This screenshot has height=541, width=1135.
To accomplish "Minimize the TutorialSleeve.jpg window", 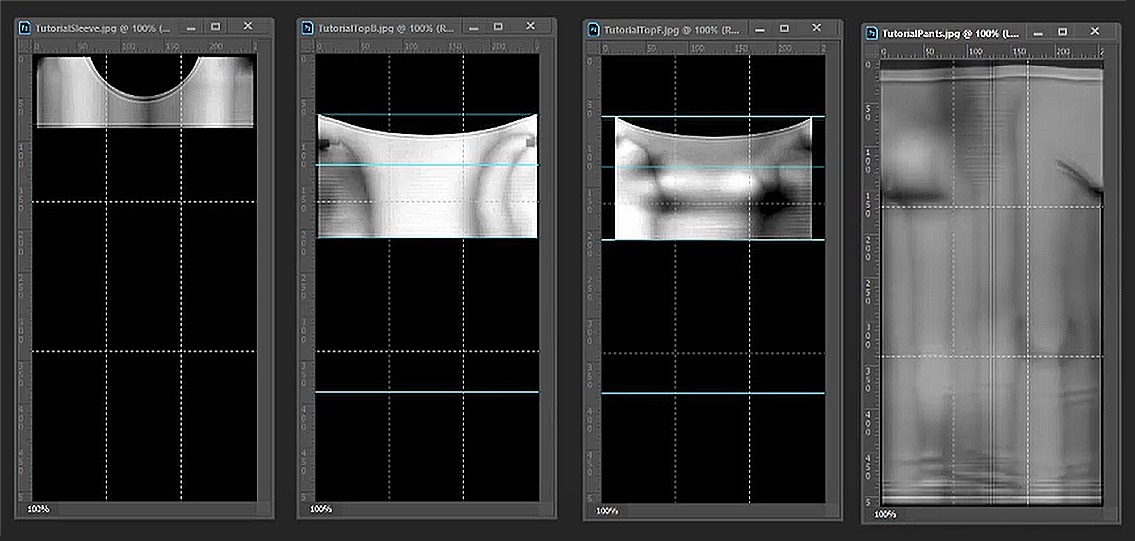I will click(x=190, y=27).
